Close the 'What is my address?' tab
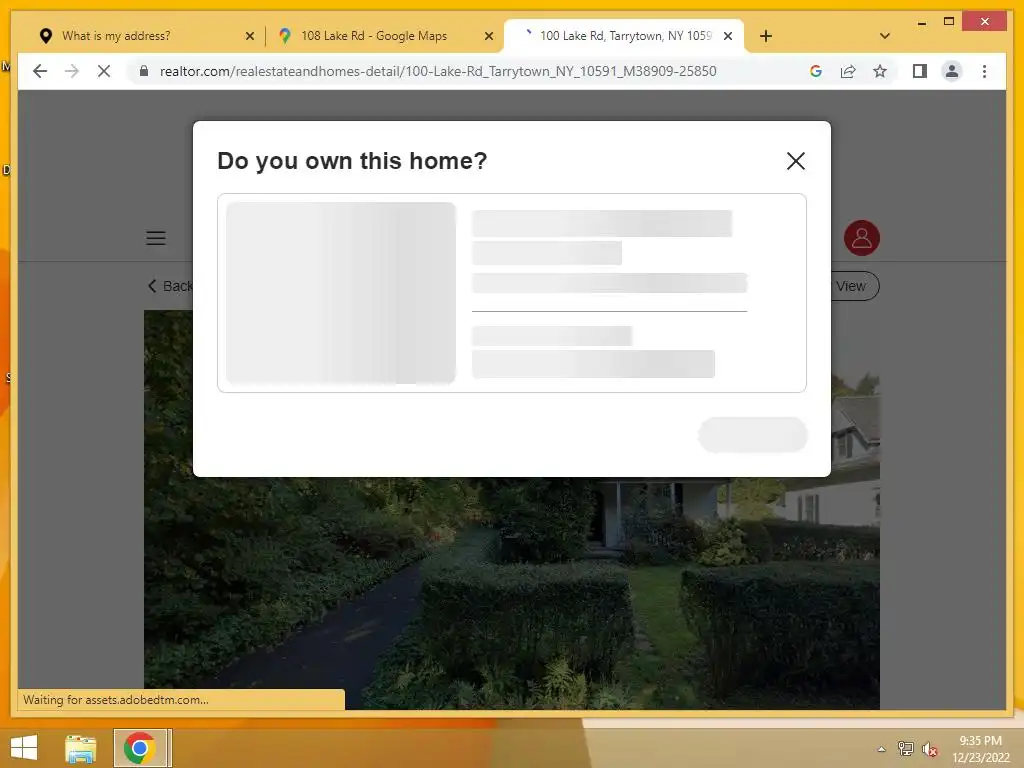1024x768 pixels. 249,36
